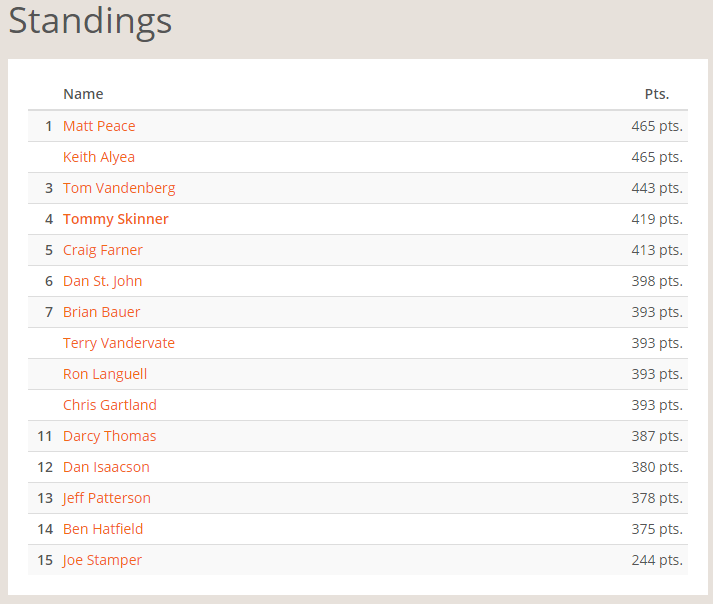Click the Standings page heading

tap(90, 21)
